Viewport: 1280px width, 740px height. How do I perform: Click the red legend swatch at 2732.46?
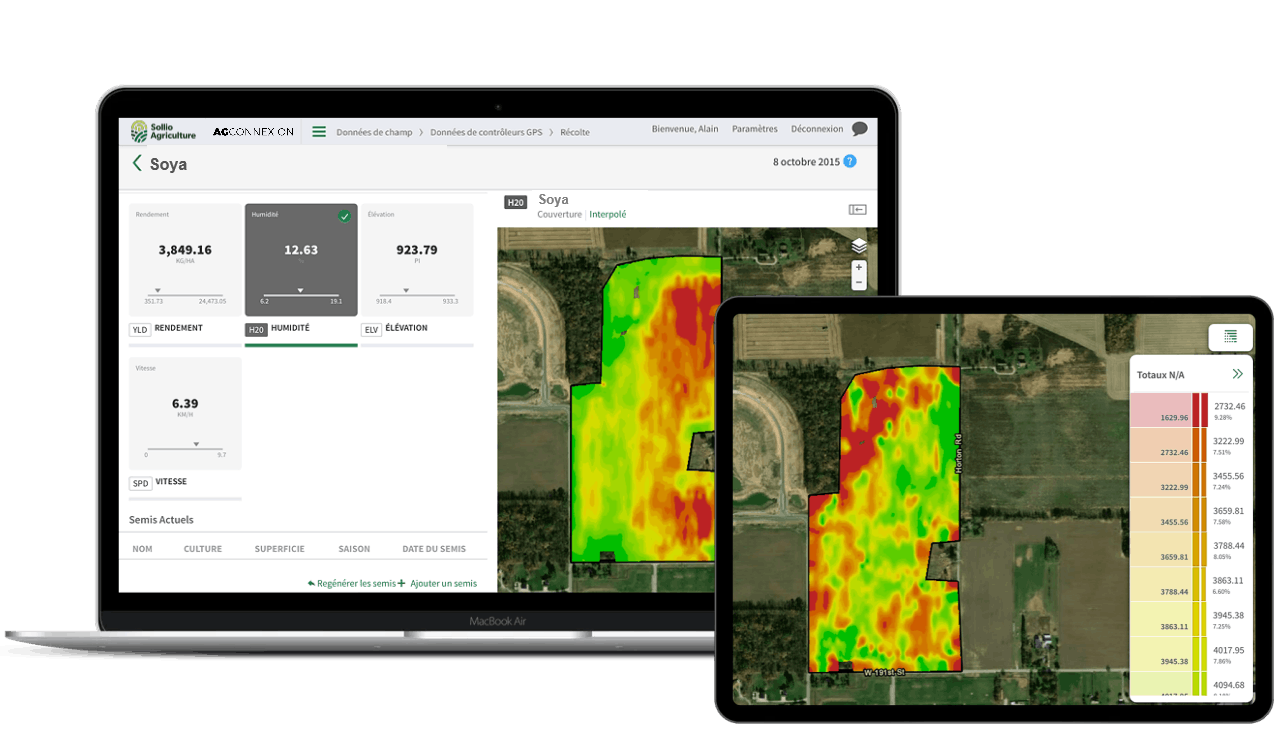(x=1200, y=411)
